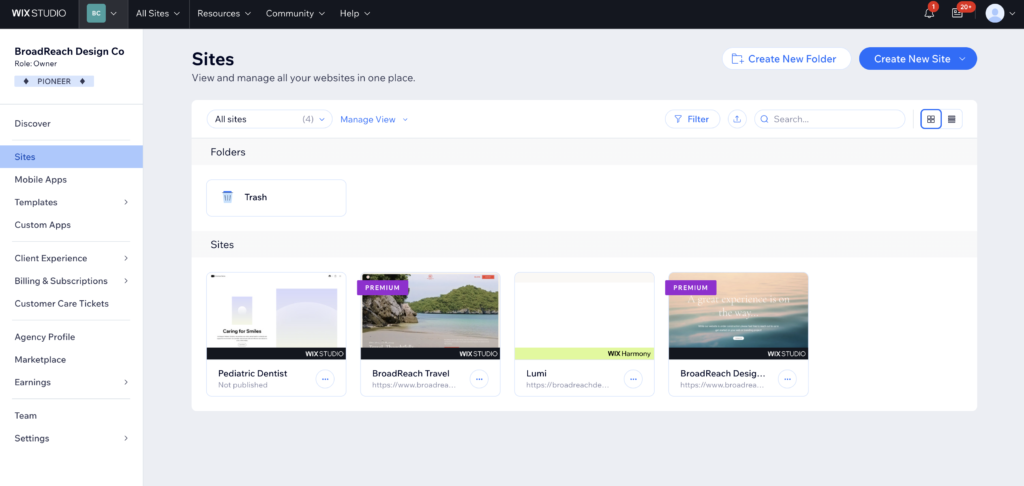Click the Filter button
1024x486 pixels.
692,120
